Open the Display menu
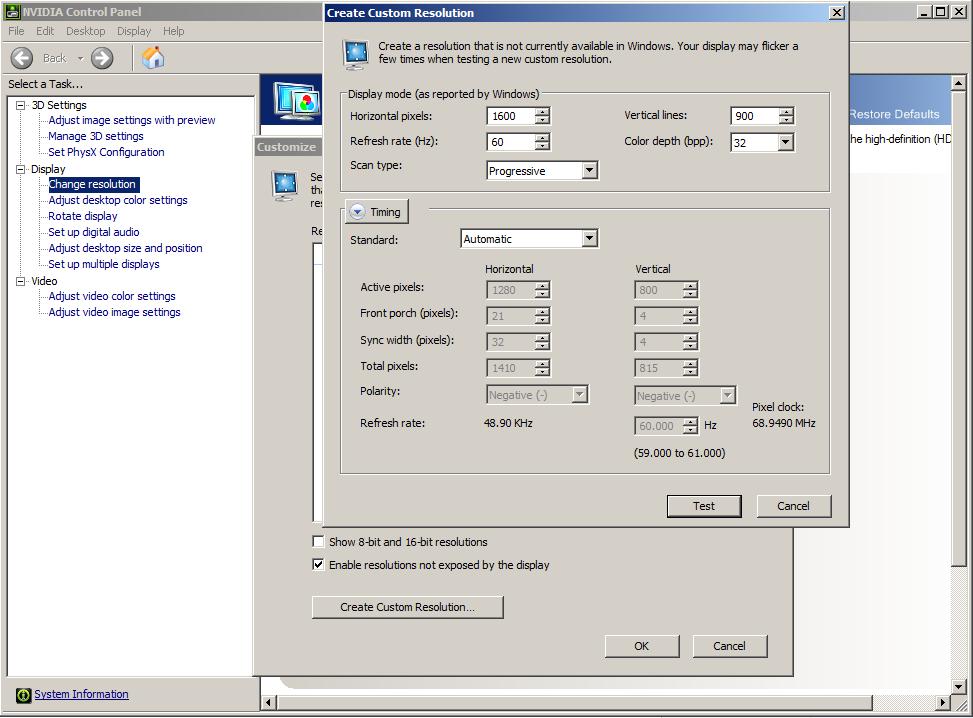Screen dimensions: 973x718 tap(133, 31)
